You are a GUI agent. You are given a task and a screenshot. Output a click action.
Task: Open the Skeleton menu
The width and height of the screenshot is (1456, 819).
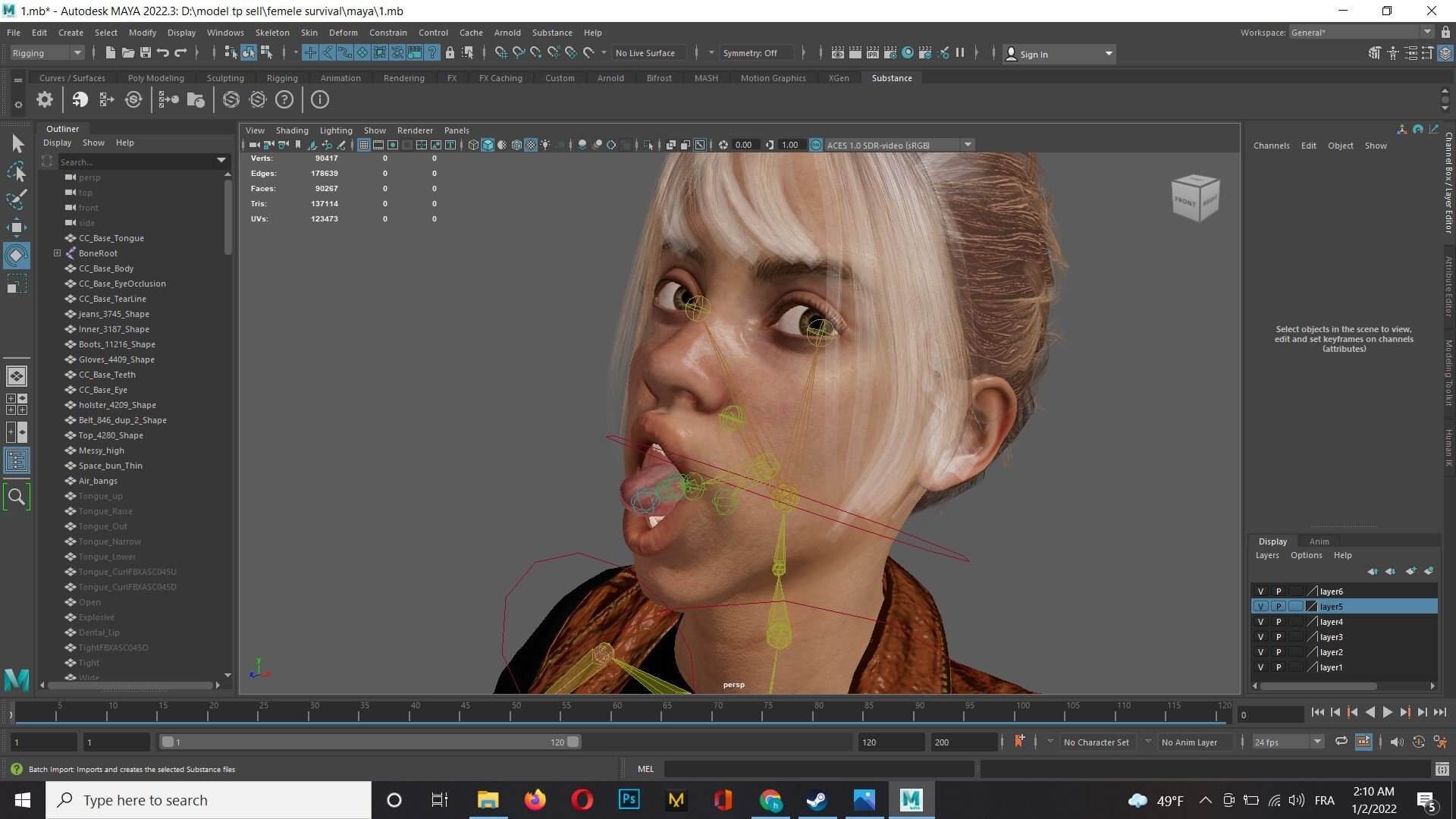pos(271,33)
